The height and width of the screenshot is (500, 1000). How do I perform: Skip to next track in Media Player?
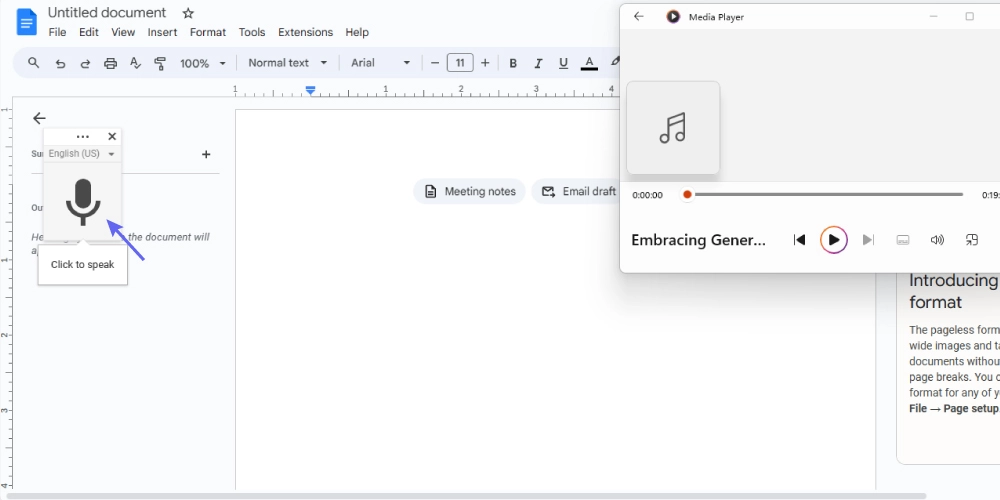[x=868, y=240]
